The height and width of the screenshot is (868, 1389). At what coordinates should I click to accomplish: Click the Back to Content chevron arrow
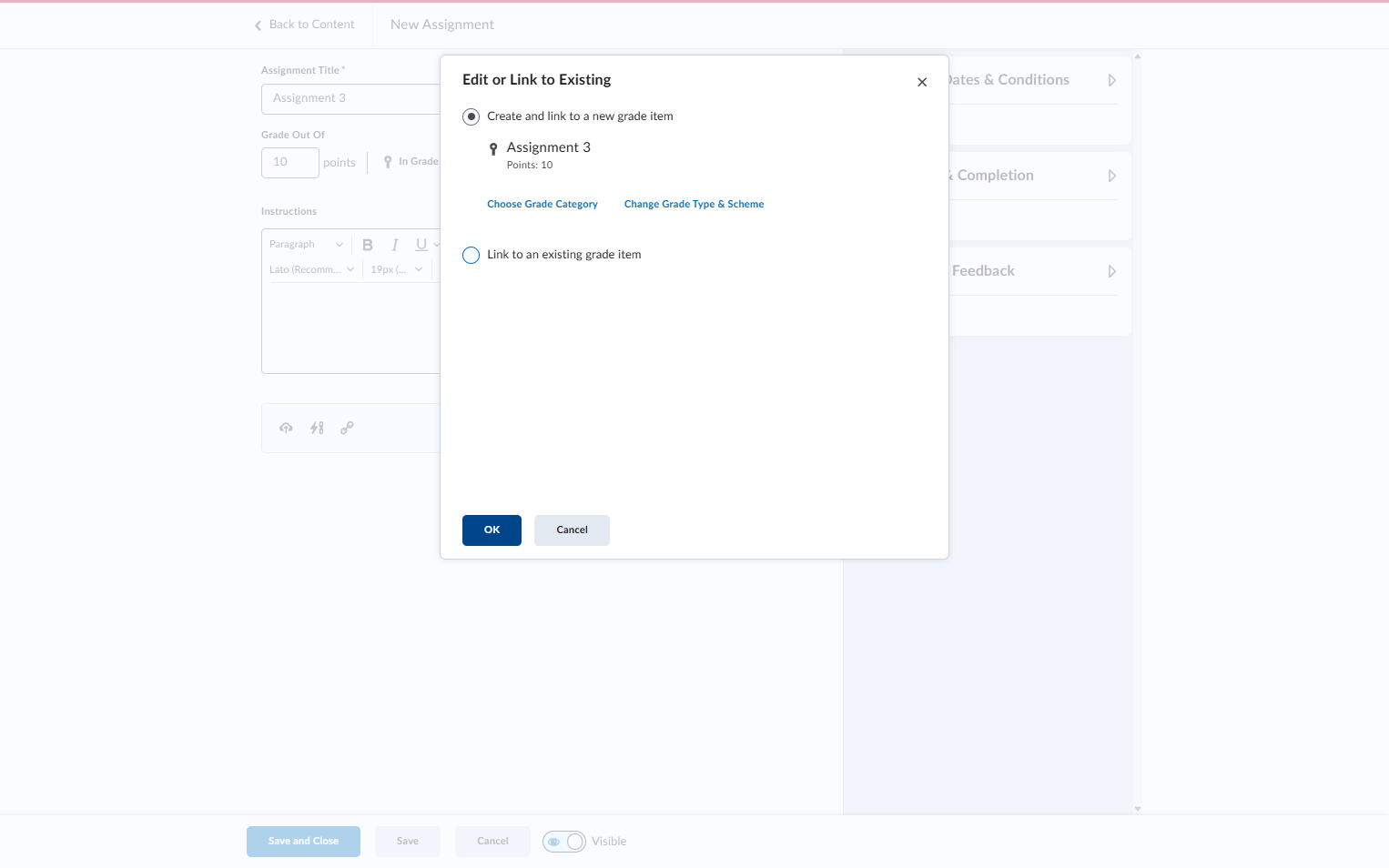point(258,25)
